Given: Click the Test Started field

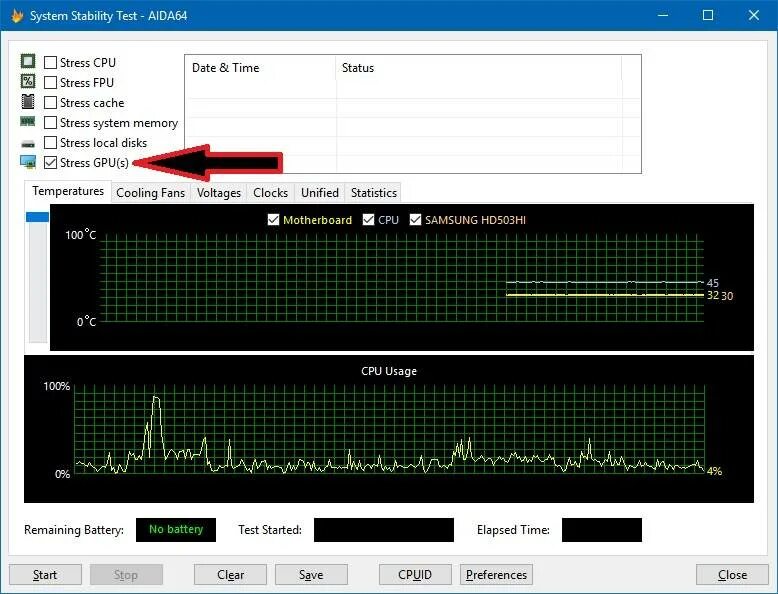Looking at the screenshot, I should click(x=384, y=530).
